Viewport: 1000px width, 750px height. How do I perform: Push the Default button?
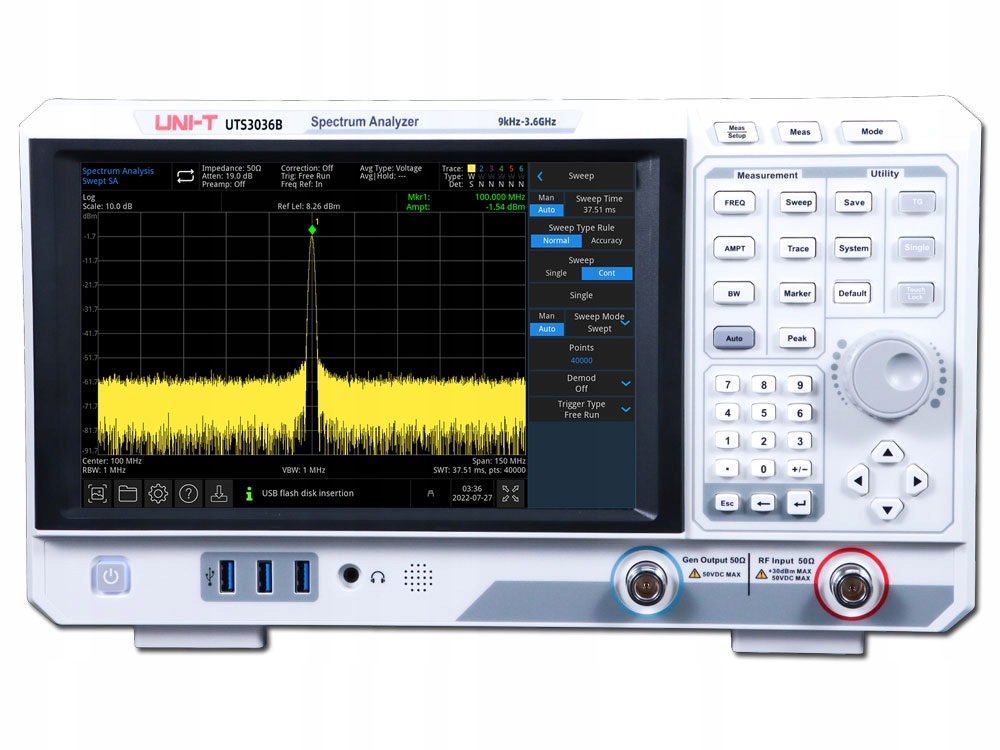tap(852, 293)
